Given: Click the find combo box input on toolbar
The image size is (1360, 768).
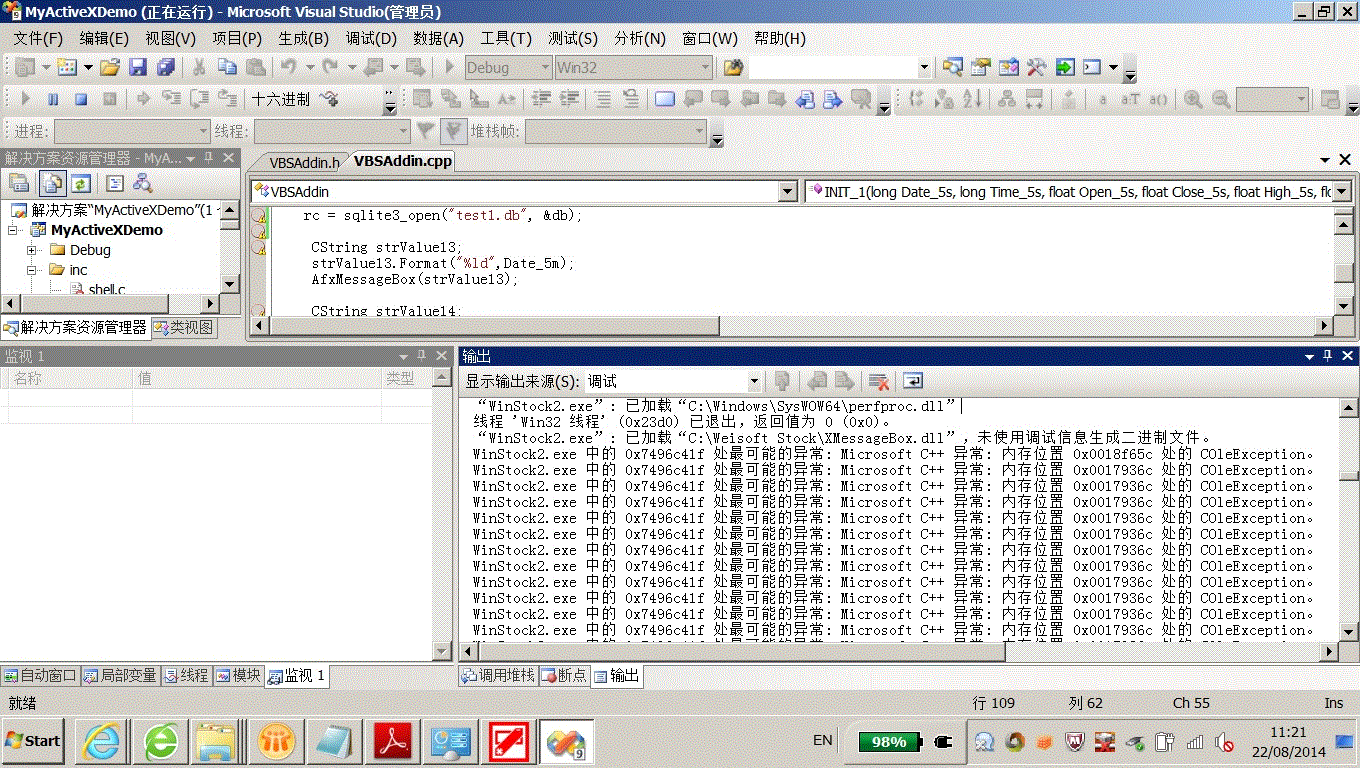Looking at the screenshot, I should [x=832, y=68].
